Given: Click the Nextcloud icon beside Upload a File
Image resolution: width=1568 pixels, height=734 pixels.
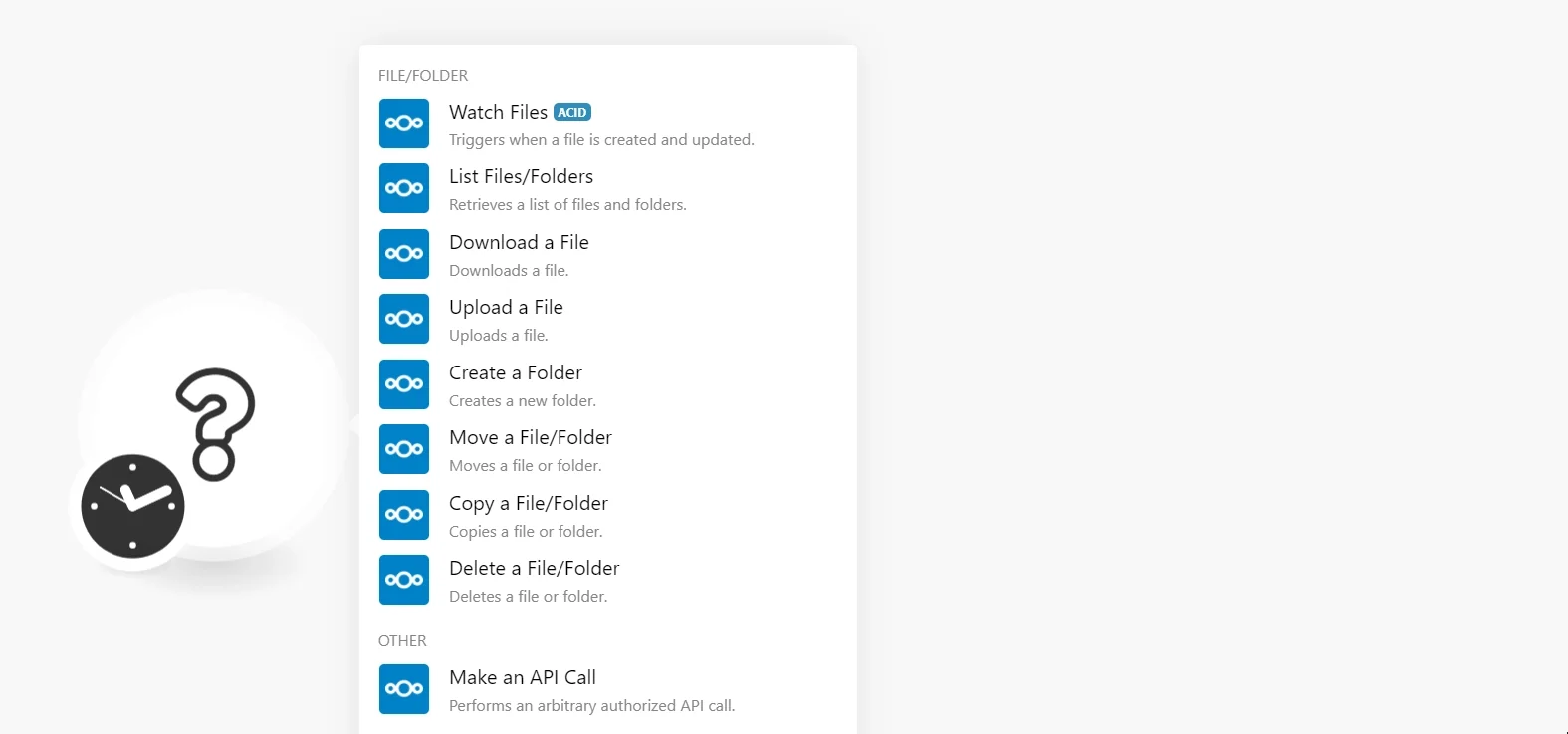Looking at the screenshot, I should (x=404, y=319).
